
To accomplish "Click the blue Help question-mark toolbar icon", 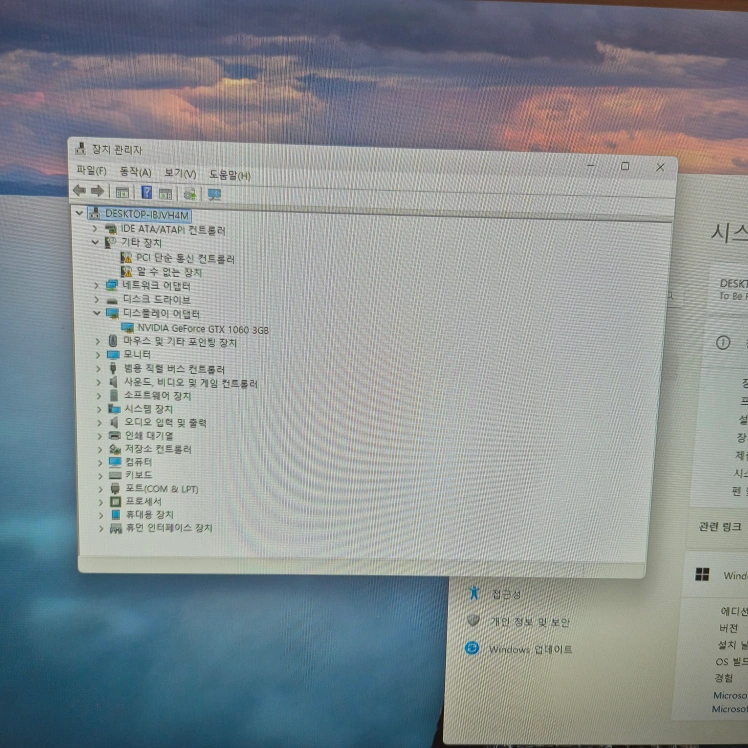I will 146,192.
